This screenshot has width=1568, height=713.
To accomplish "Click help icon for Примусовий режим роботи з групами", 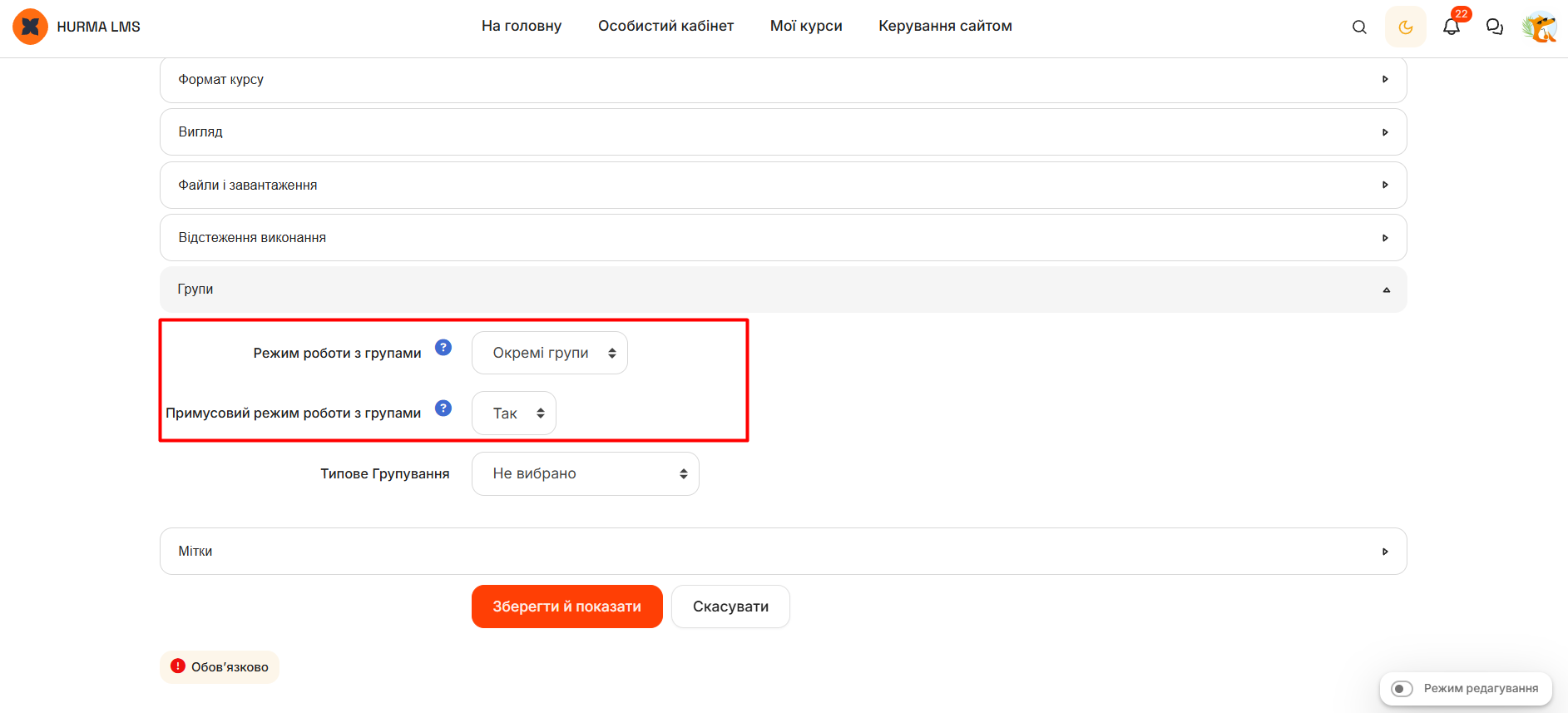I will click(443, 408).
